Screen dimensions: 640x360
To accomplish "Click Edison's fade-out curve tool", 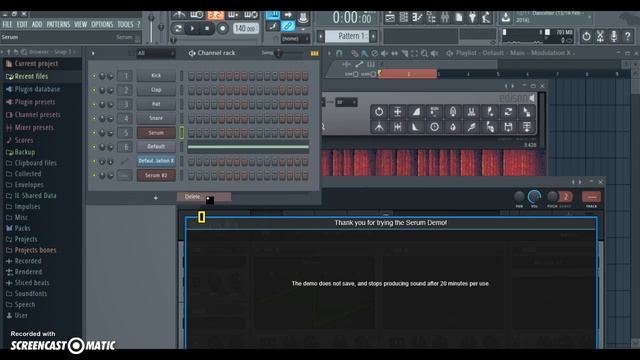I will 416,127.
